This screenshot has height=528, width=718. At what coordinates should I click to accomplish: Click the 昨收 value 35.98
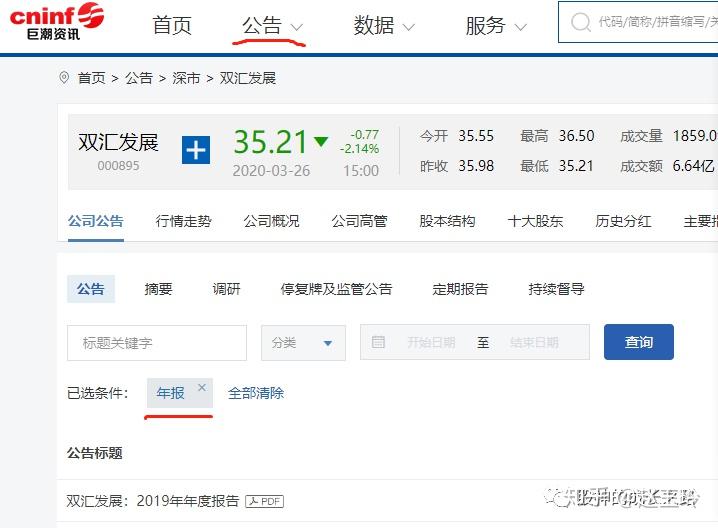coord(476,166)
